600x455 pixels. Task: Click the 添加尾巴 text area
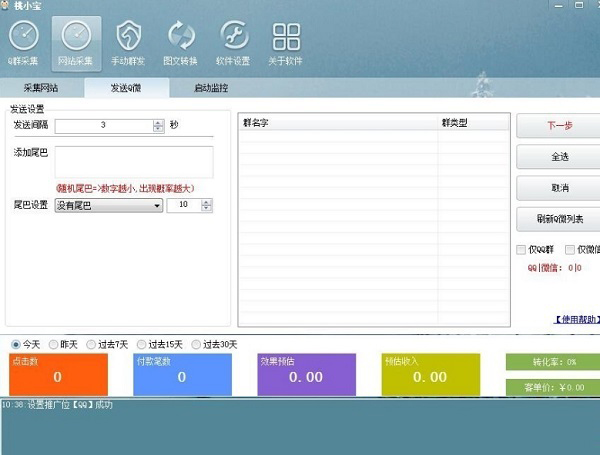click(x=134, y=162)
